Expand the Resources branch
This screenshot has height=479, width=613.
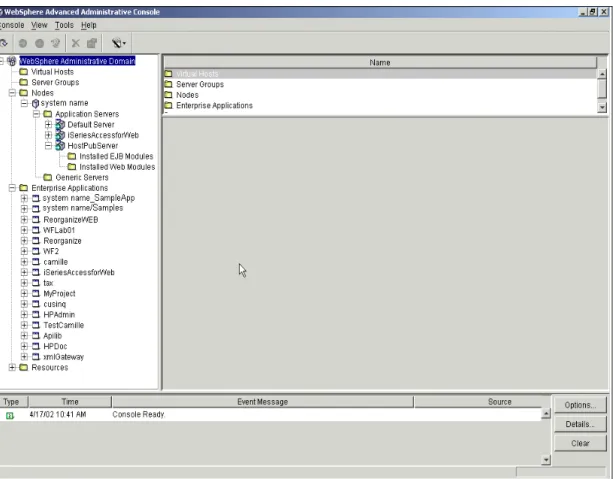(x=12, y=368)
